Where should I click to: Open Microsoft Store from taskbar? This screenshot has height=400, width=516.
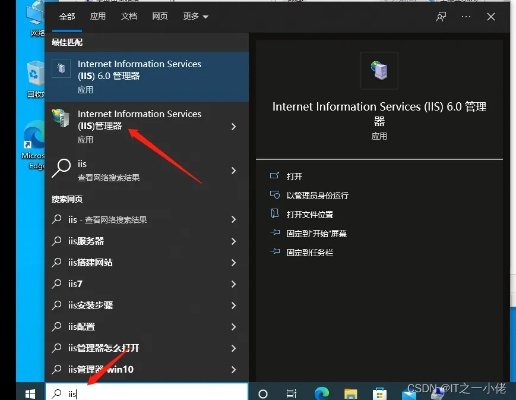click(x=379, y=394)
